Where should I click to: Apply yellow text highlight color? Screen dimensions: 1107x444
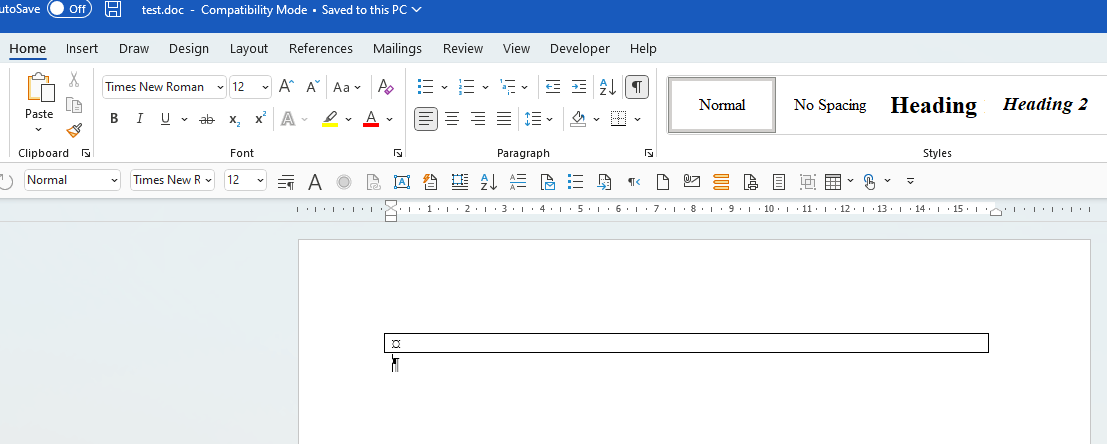tap(330, 119)
